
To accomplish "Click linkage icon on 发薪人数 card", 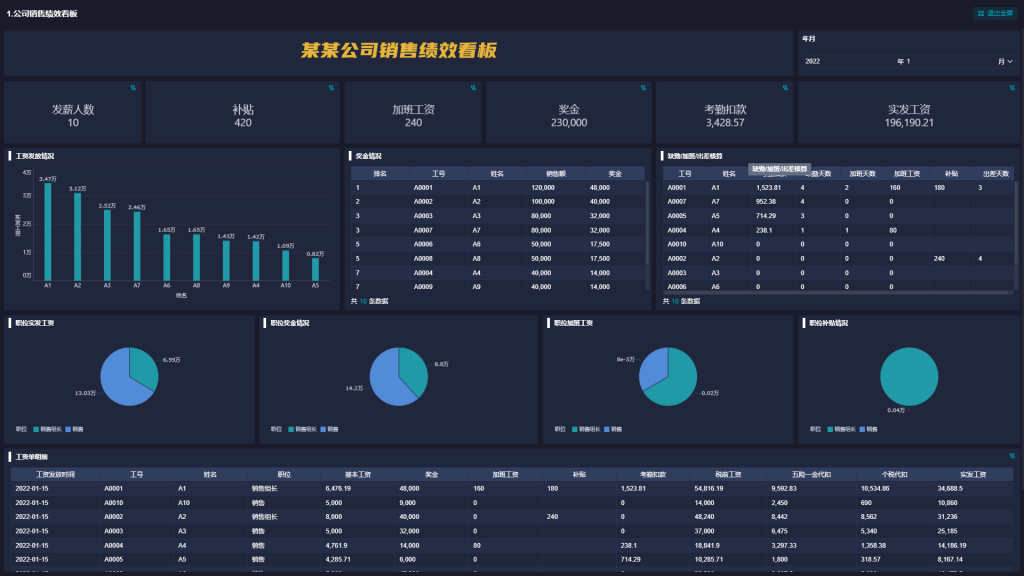I will (133, 88).
